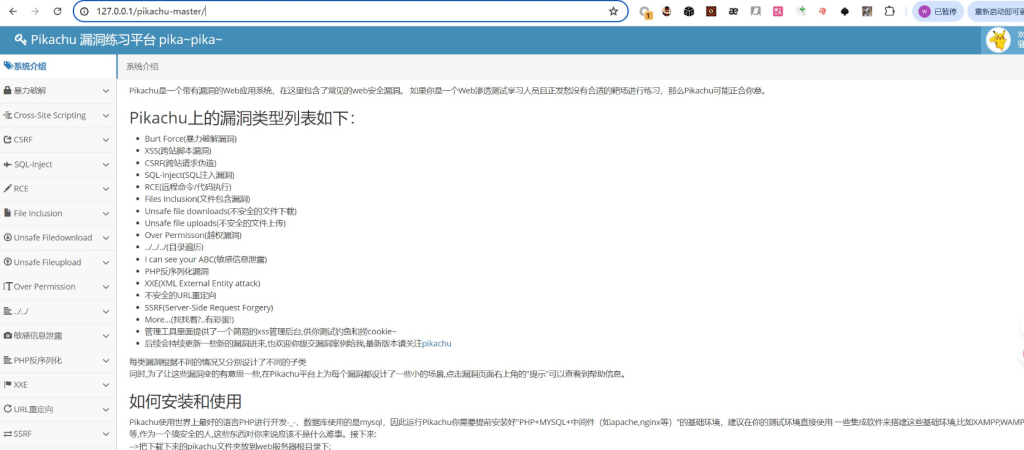Expand the 暴力破解 menu chevron

106,91
